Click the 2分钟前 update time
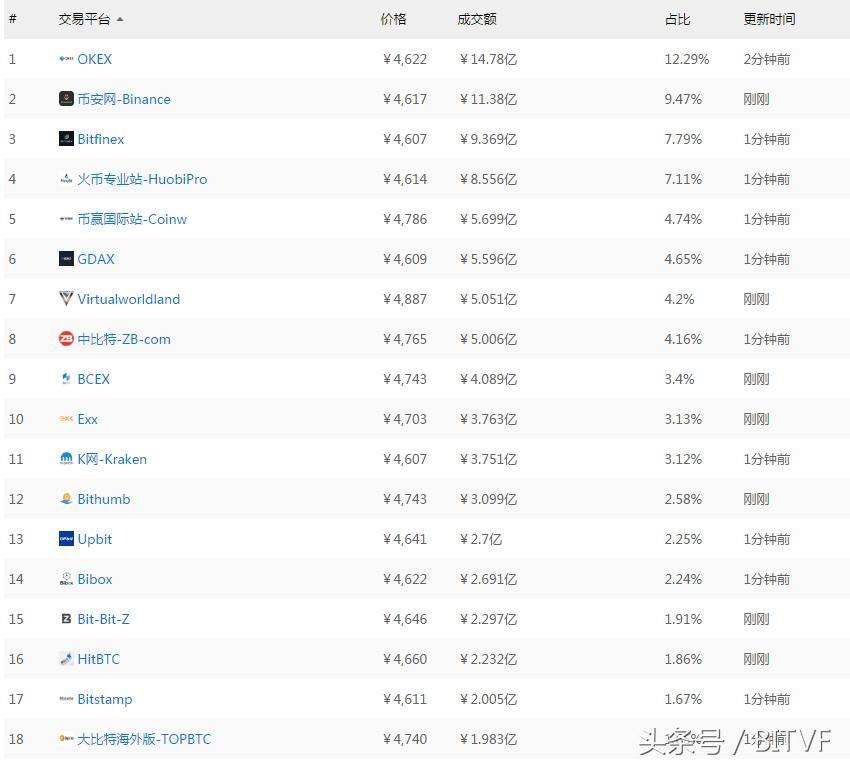This screenshot has height=767, width=850. (x=767, y=59)
